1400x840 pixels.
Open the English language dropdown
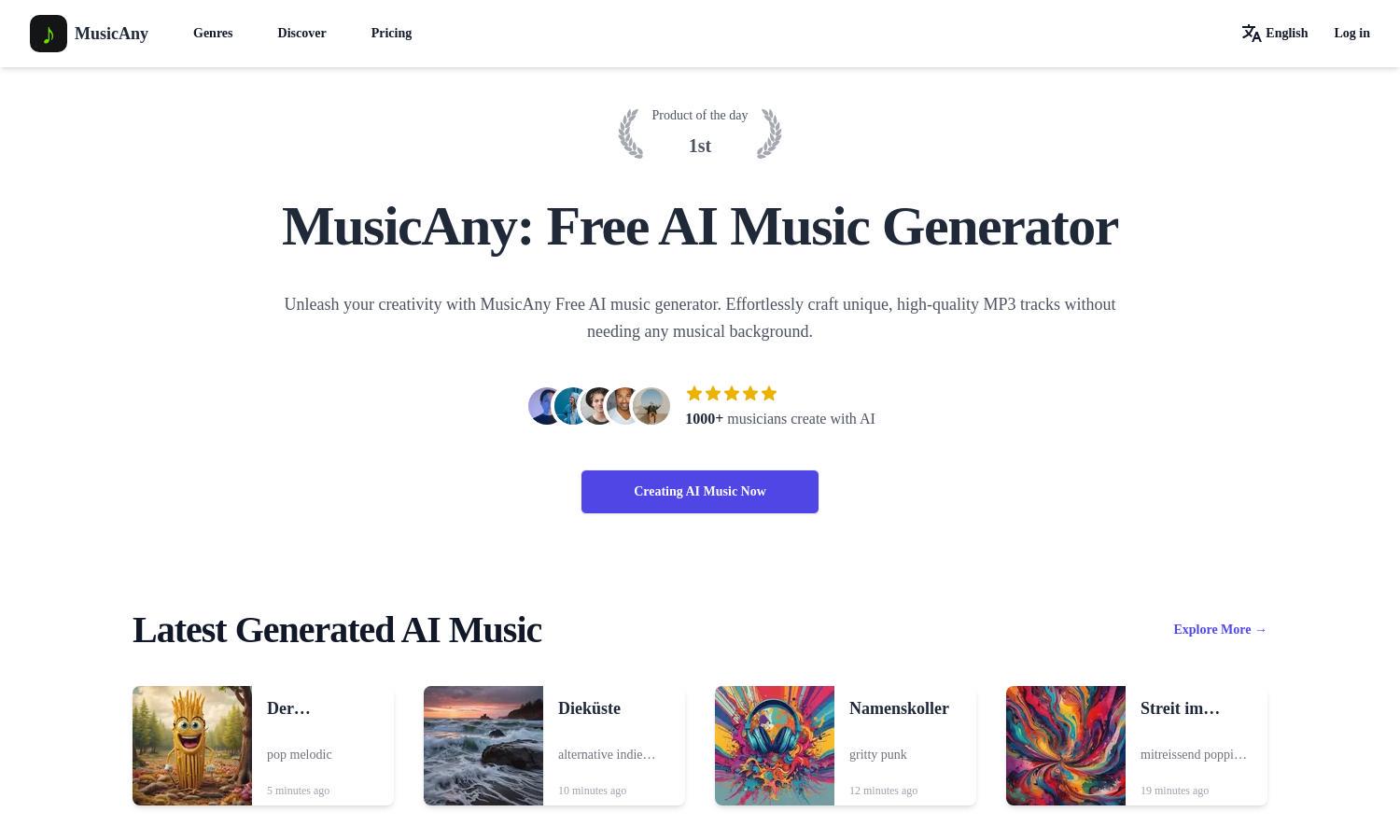(x=1275, y=34)
